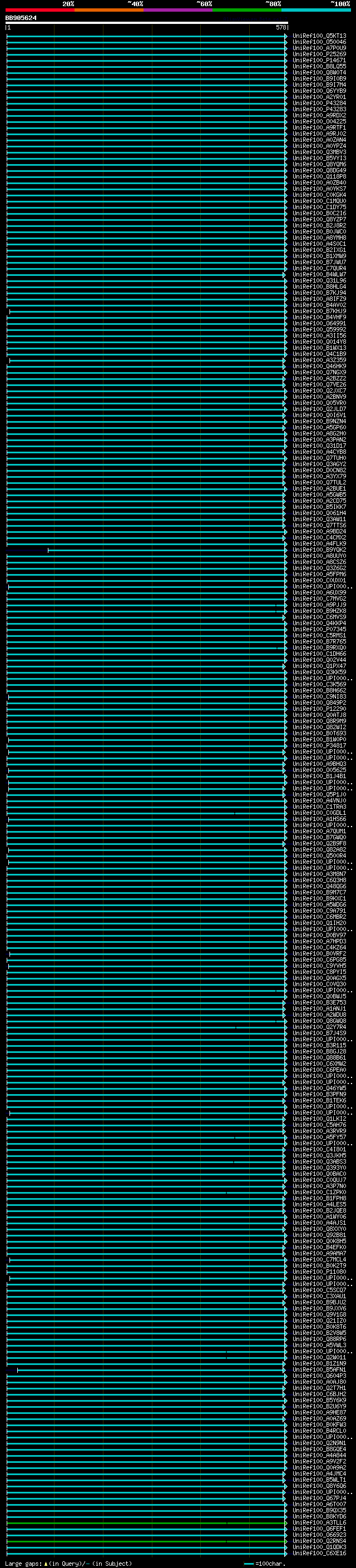Select the label UniRef100_Q6YYB9
The height and width of the screenshot is (1568, 356).
click(x=319, y=91)
